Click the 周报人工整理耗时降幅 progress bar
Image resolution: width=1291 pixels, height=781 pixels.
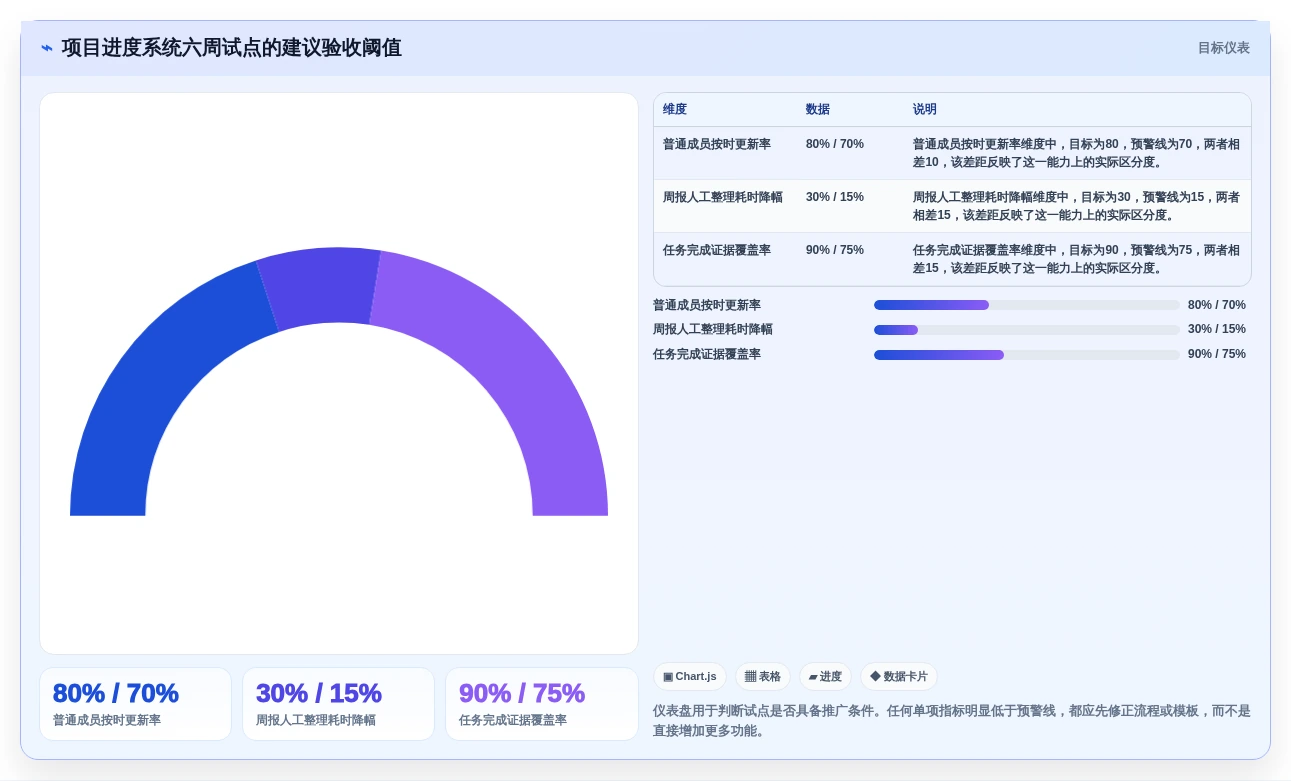(1027, 330)
